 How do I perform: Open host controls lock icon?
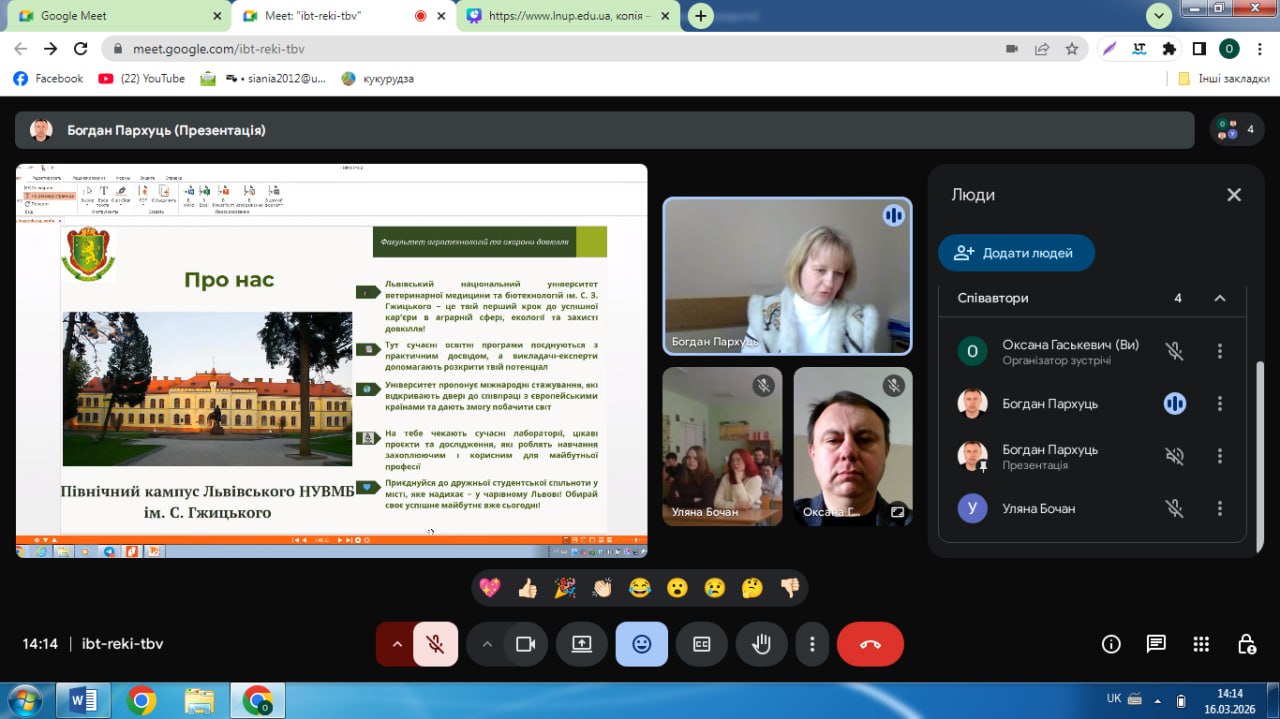point(1246,644)
